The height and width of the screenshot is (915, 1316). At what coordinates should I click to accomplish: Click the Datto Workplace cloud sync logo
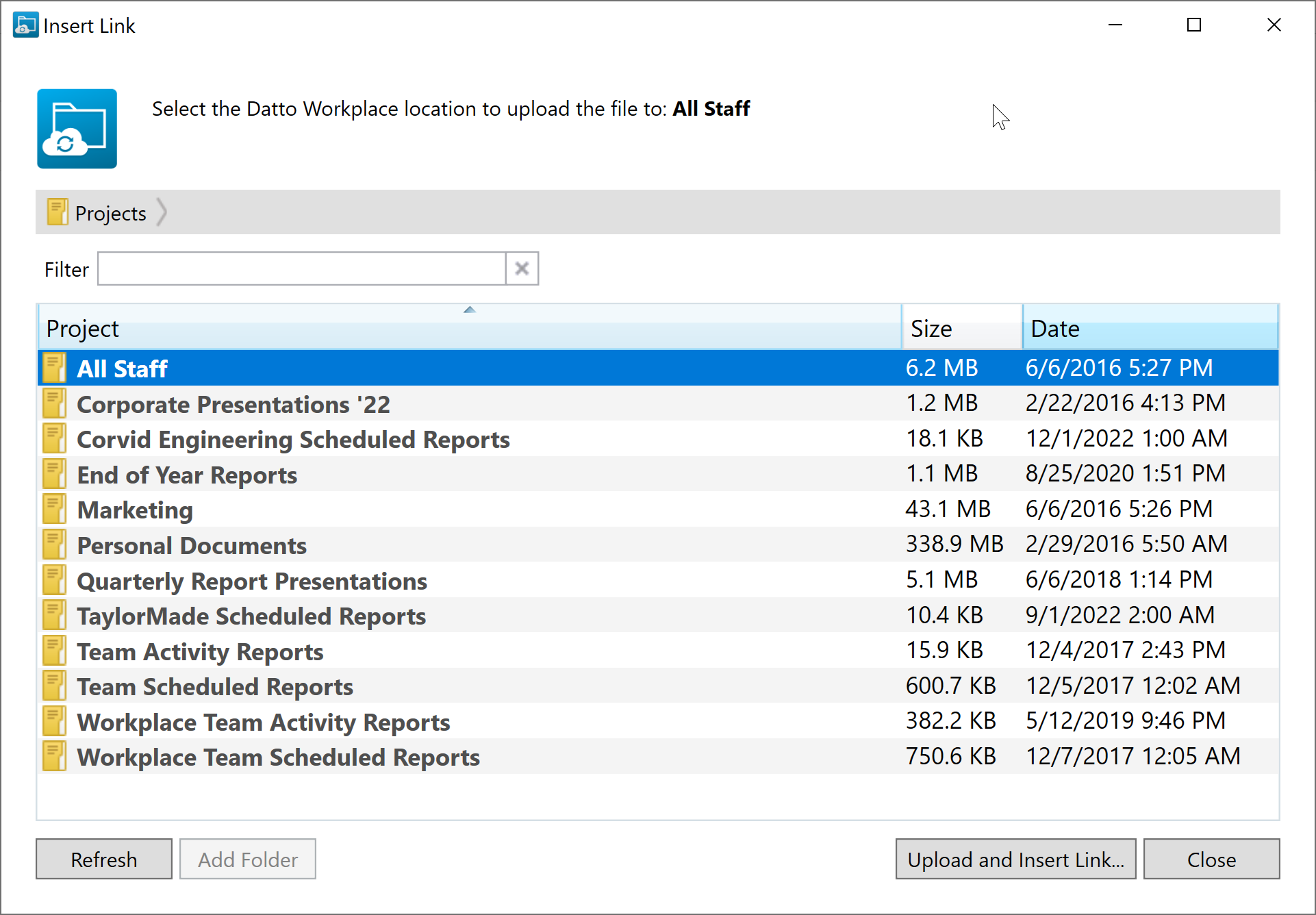point(77,129)
